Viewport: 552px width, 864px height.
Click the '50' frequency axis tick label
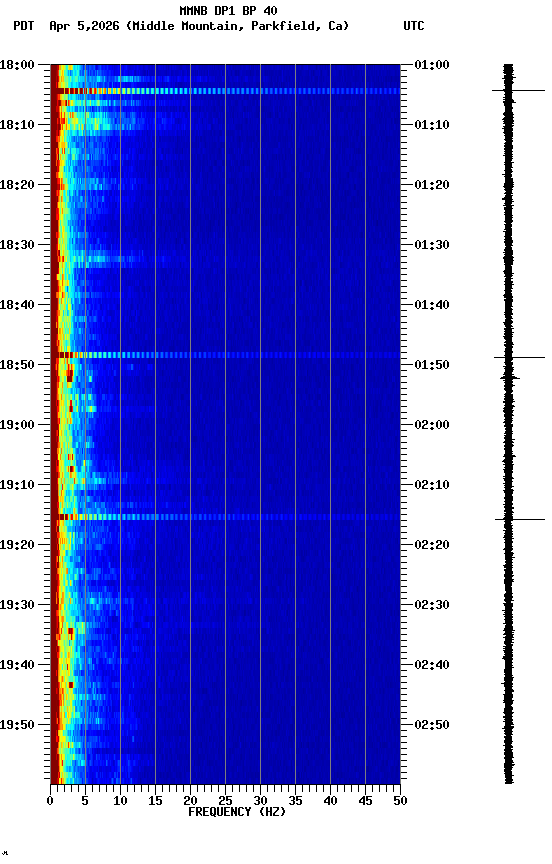pyautogui.click(x=401, y=801)
